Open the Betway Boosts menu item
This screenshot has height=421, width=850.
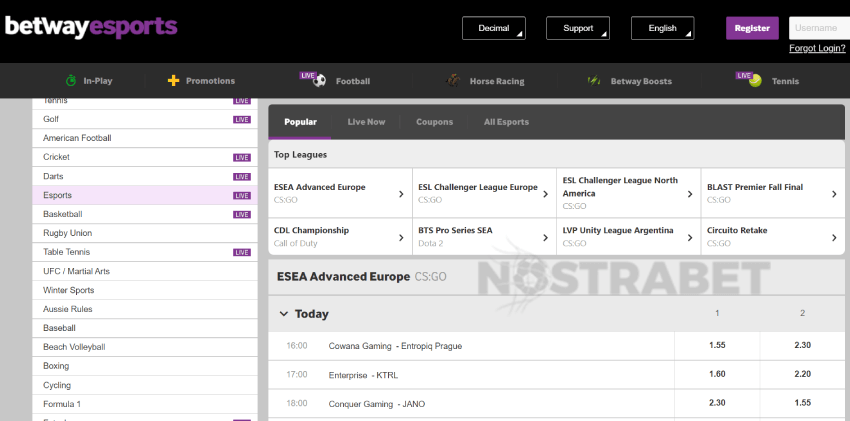coord(629,81)
